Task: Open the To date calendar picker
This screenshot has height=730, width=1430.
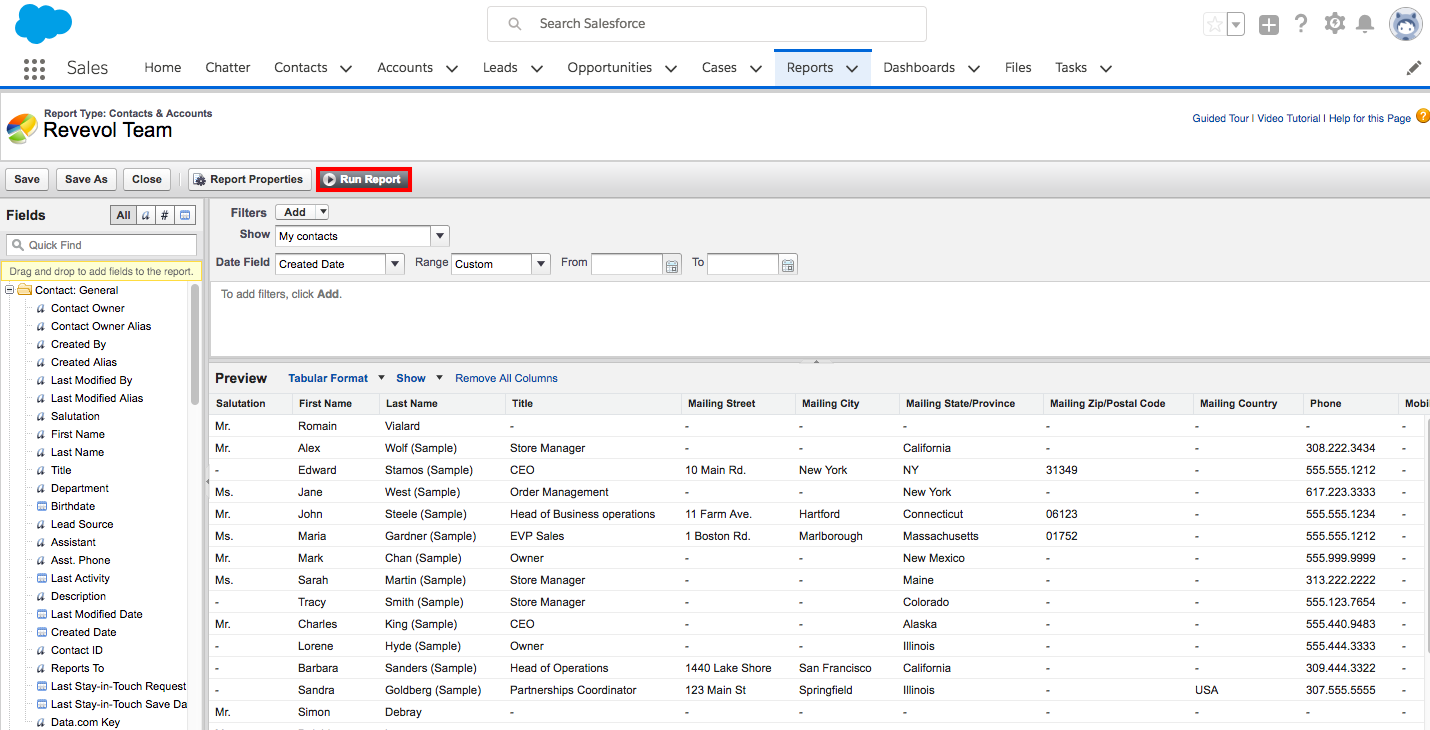Action: coord(788,265)
